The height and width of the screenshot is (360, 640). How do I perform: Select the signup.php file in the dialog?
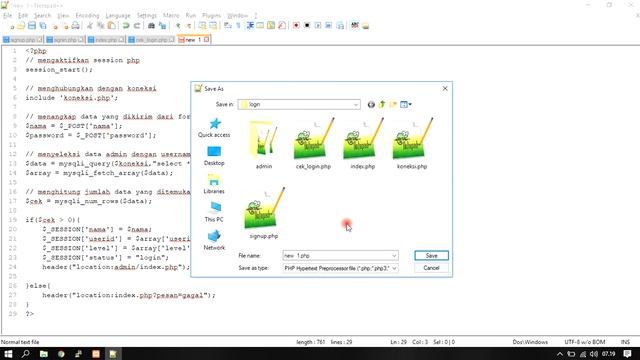264,213
